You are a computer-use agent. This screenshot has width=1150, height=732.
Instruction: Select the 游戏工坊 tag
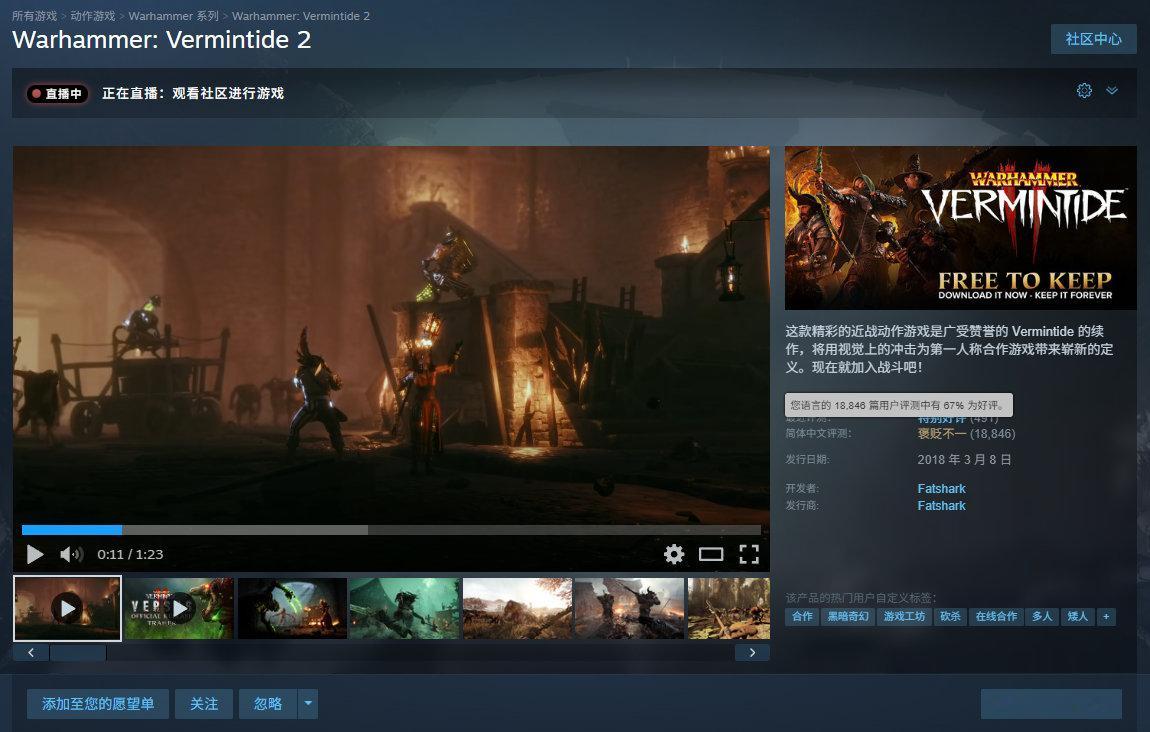904,616
